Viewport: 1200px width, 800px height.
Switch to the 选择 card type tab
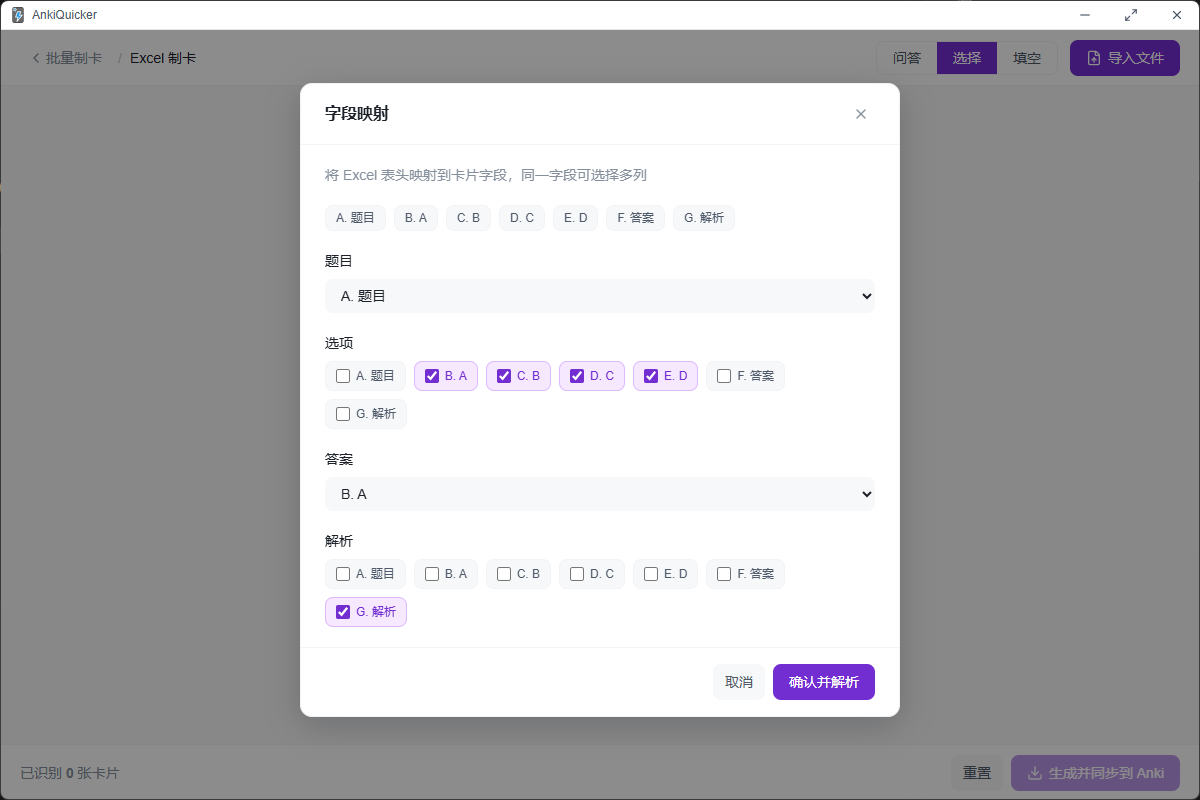(967, 58)
